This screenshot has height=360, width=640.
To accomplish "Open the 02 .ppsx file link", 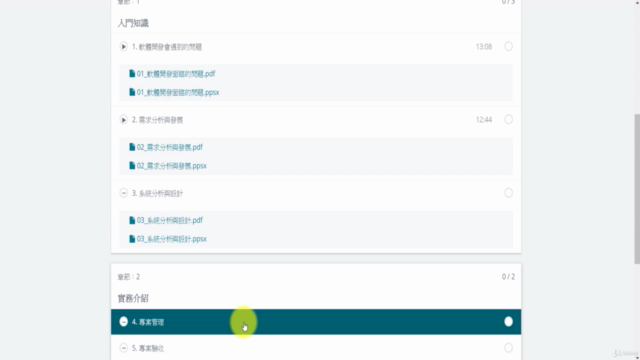I will click(171, 166).
